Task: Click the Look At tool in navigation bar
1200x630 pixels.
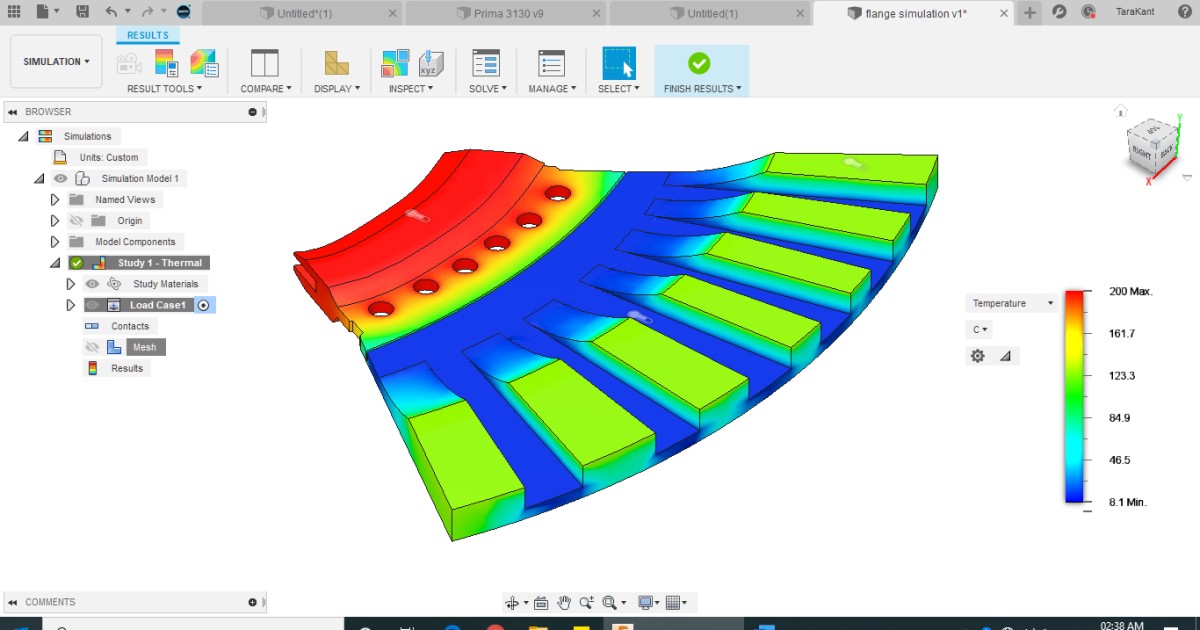Action: (x=541, y=602)
